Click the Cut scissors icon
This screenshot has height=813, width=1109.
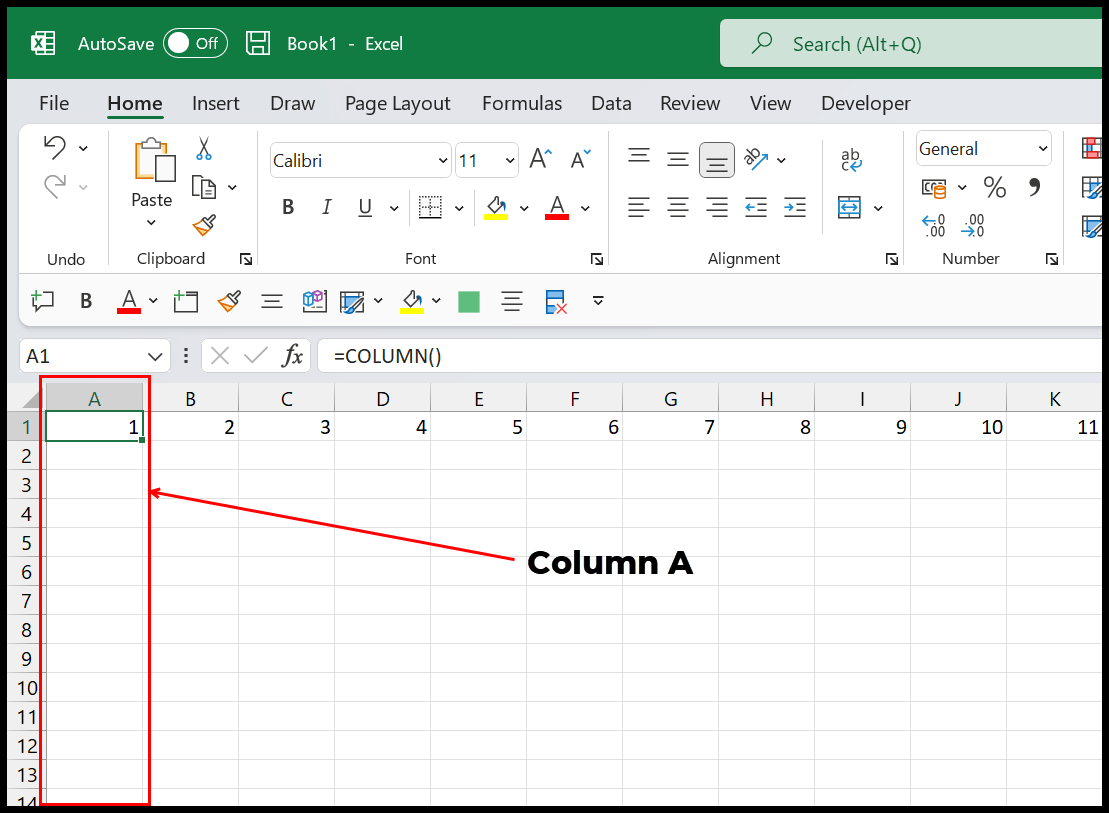[203, 147]
